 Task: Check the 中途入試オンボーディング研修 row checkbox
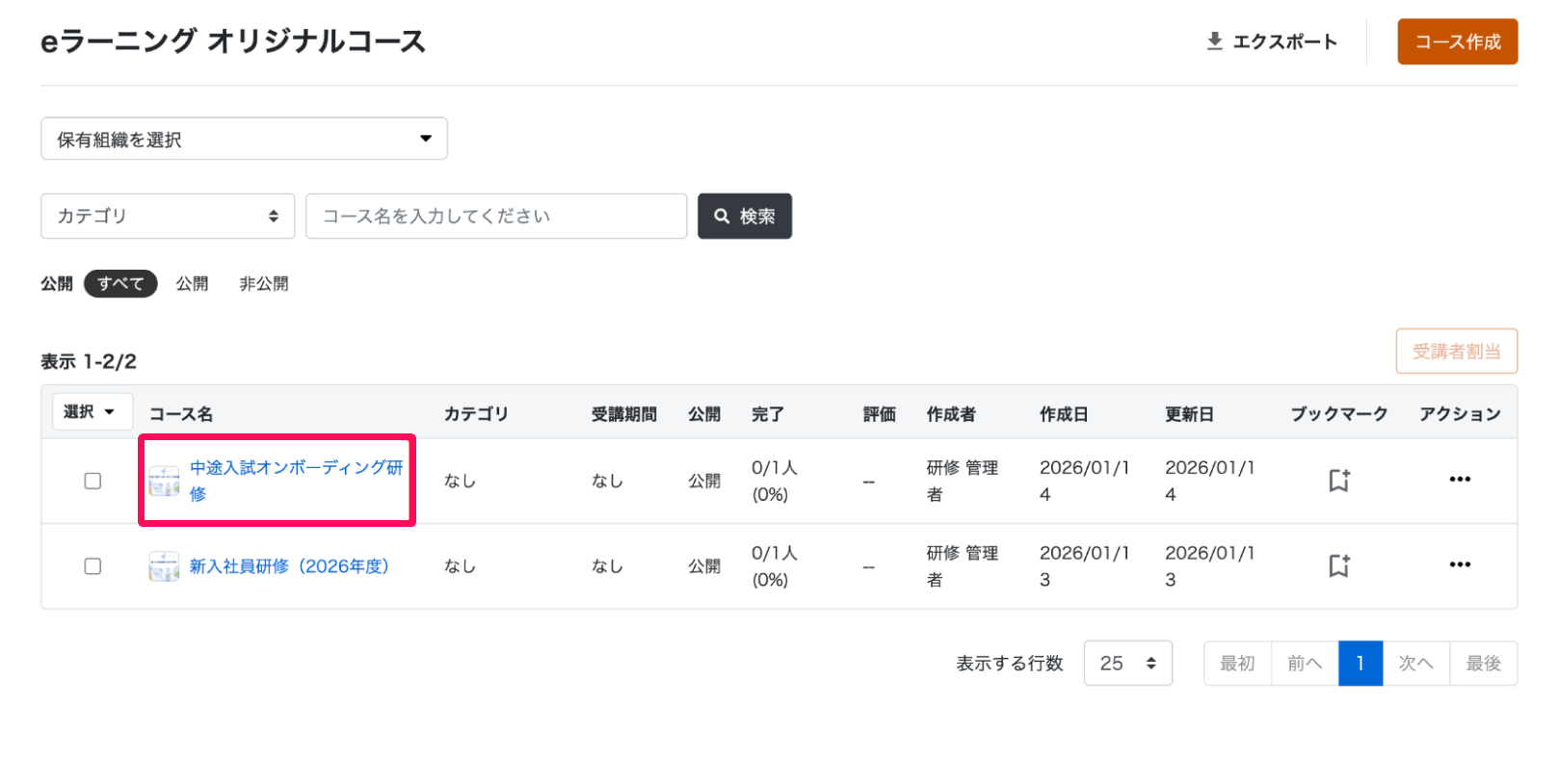(92, 481)
